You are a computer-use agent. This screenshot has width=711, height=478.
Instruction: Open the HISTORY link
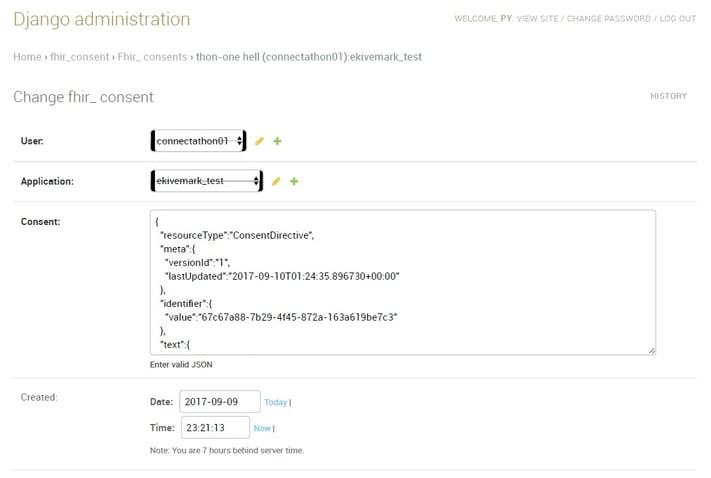[x=668, y=96]
